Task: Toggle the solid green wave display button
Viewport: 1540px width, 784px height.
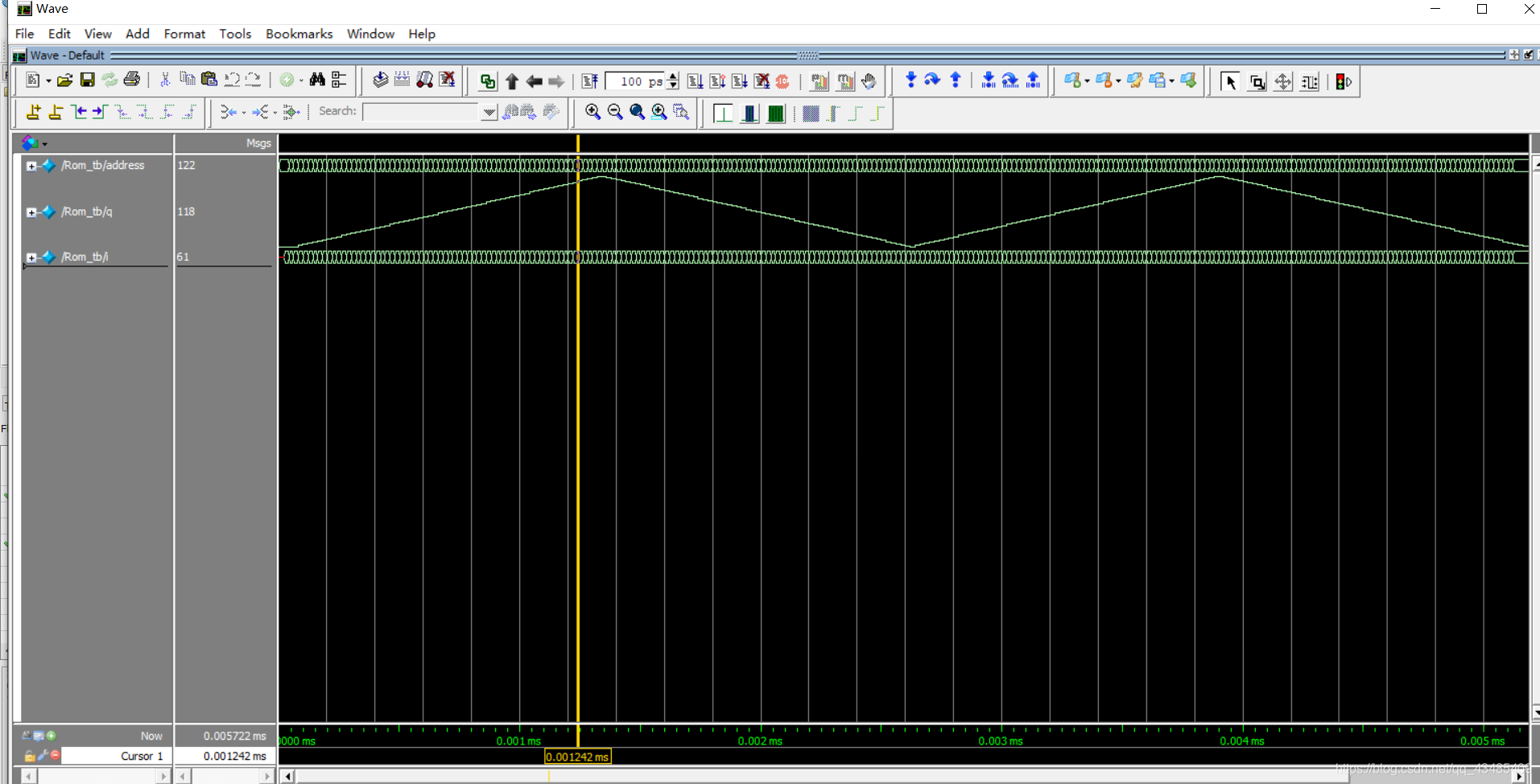Action: [776, 113]
